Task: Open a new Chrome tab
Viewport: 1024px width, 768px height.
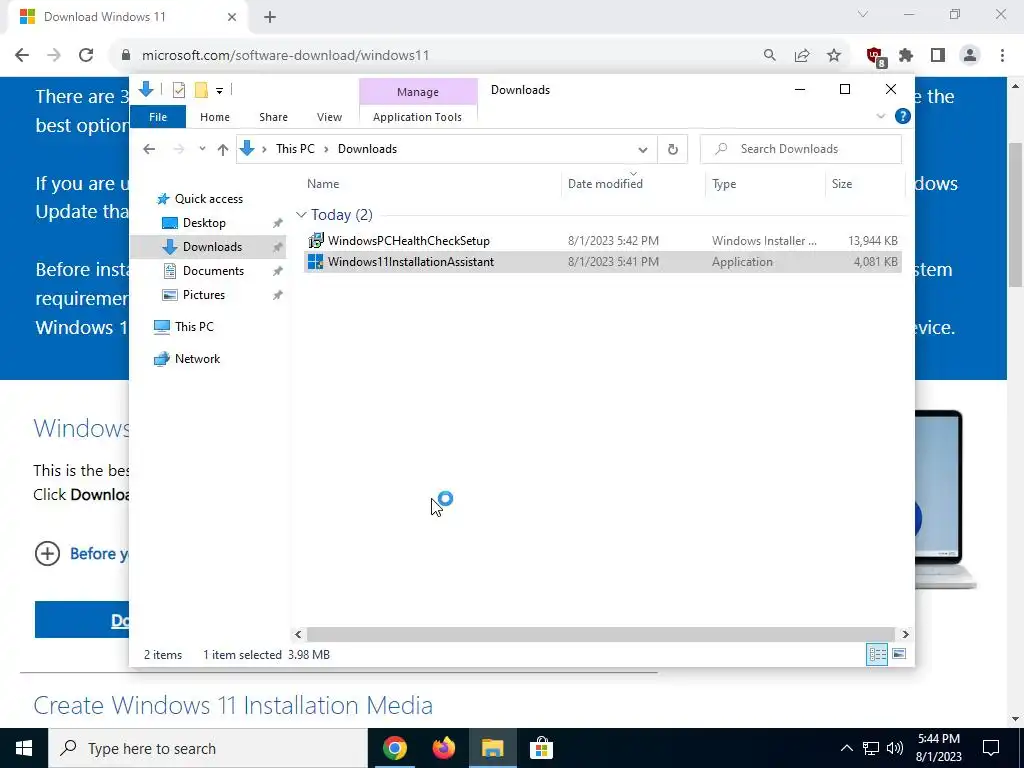Action: tap(270, 17)
